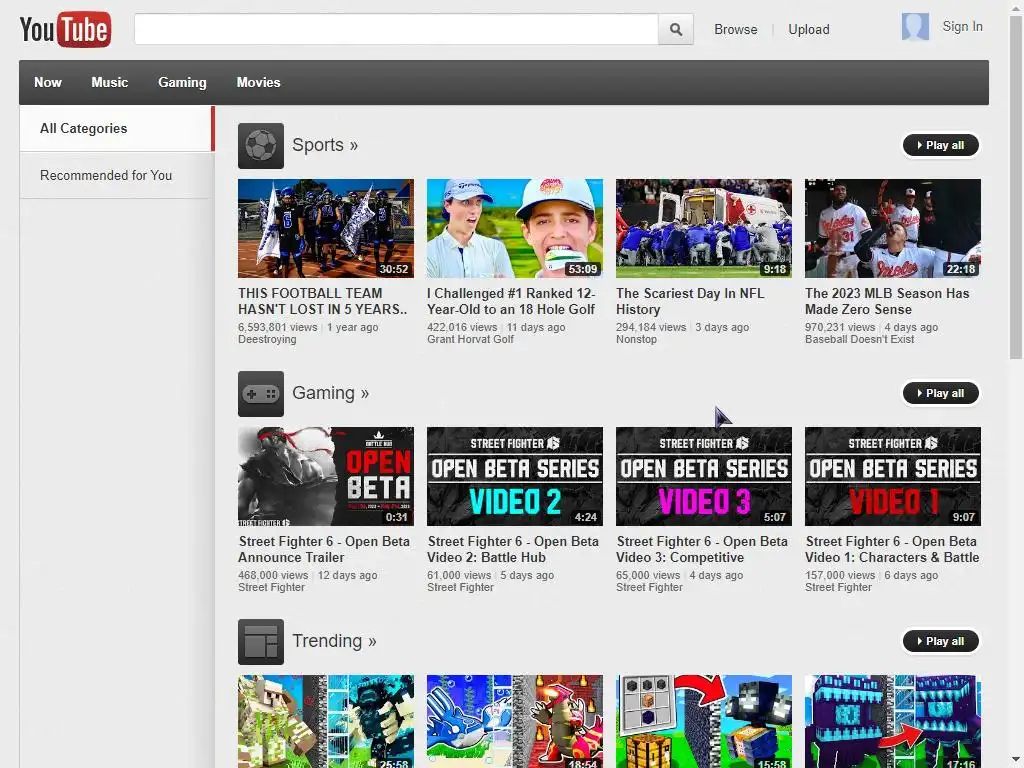The image size is (1024, 768).
Task: Open the Open Beta trailer 0:31 thumbnail
Action: pyautogui.click(x=326, y=477)
